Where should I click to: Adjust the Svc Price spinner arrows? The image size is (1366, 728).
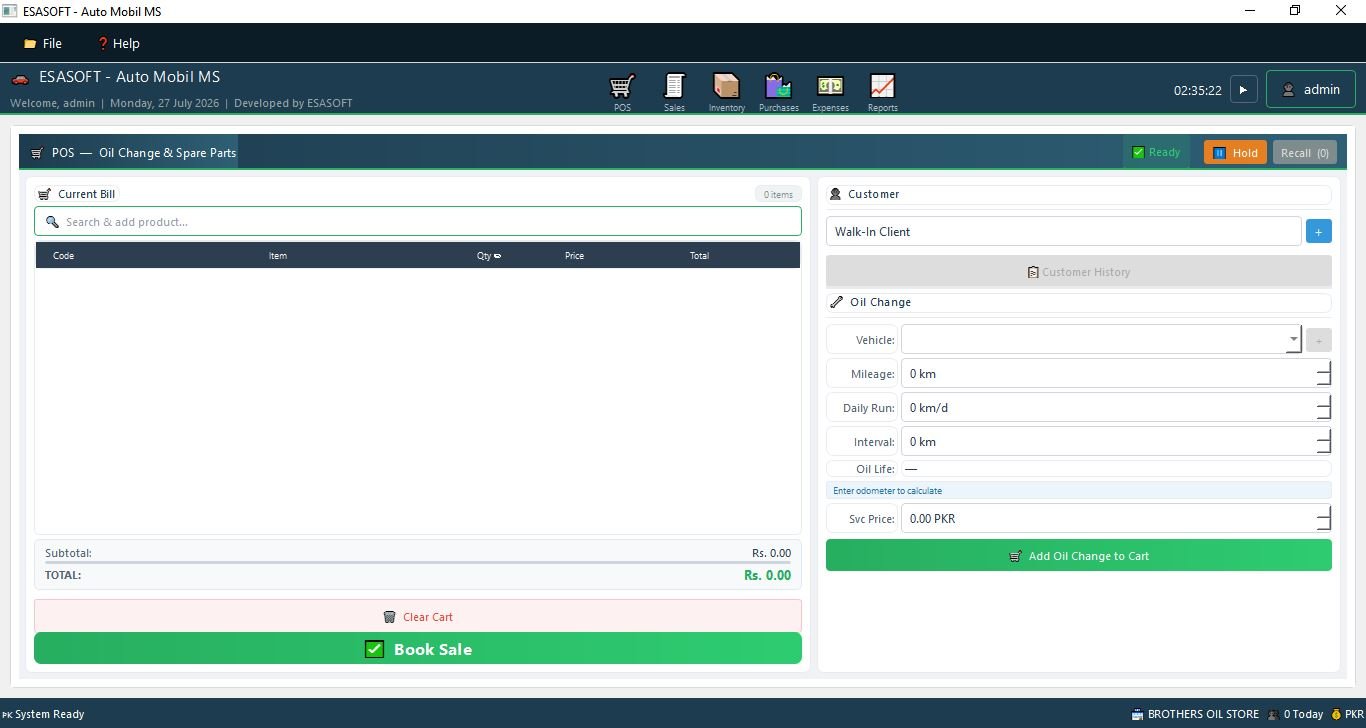click(x=1323, y=518)
